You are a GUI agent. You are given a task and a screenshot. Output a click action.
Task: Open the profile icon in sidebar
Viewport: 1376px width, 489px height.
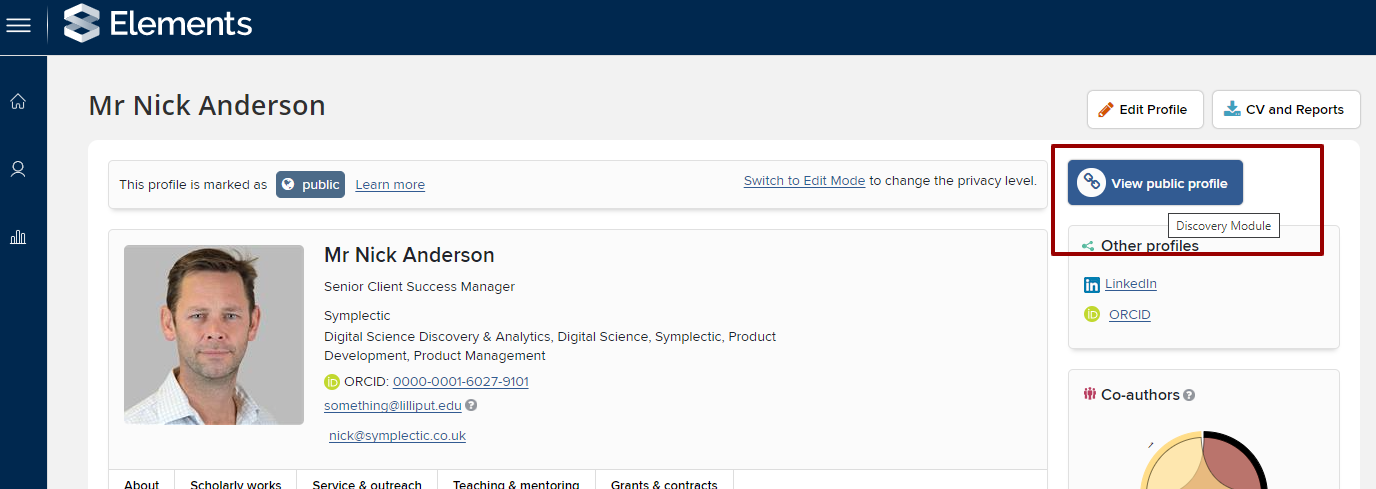[18, 169]
